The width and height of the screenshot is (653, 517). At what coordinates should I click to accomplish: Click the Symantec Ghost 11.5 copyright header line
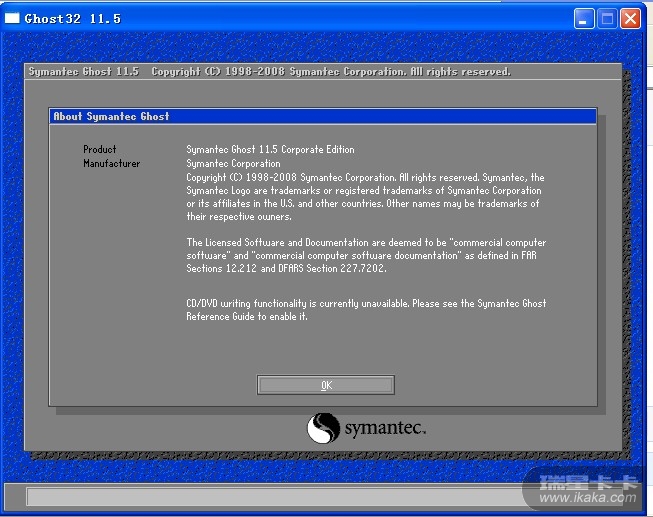coord(269,72)
